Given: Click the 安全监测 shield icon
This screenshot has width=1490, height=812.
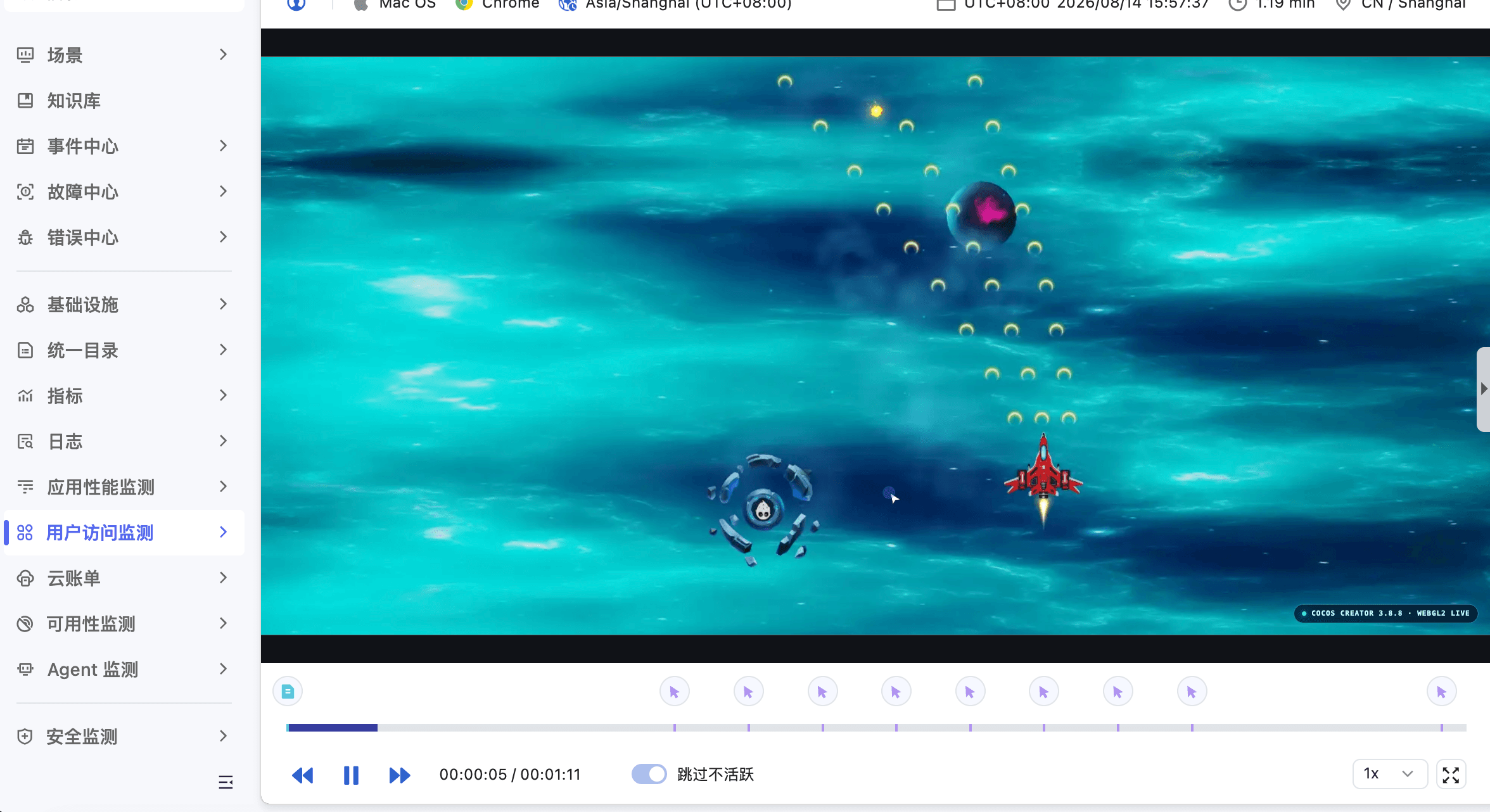Looking at the screenshot, I should pyautogui.click(x=25, y=737).
